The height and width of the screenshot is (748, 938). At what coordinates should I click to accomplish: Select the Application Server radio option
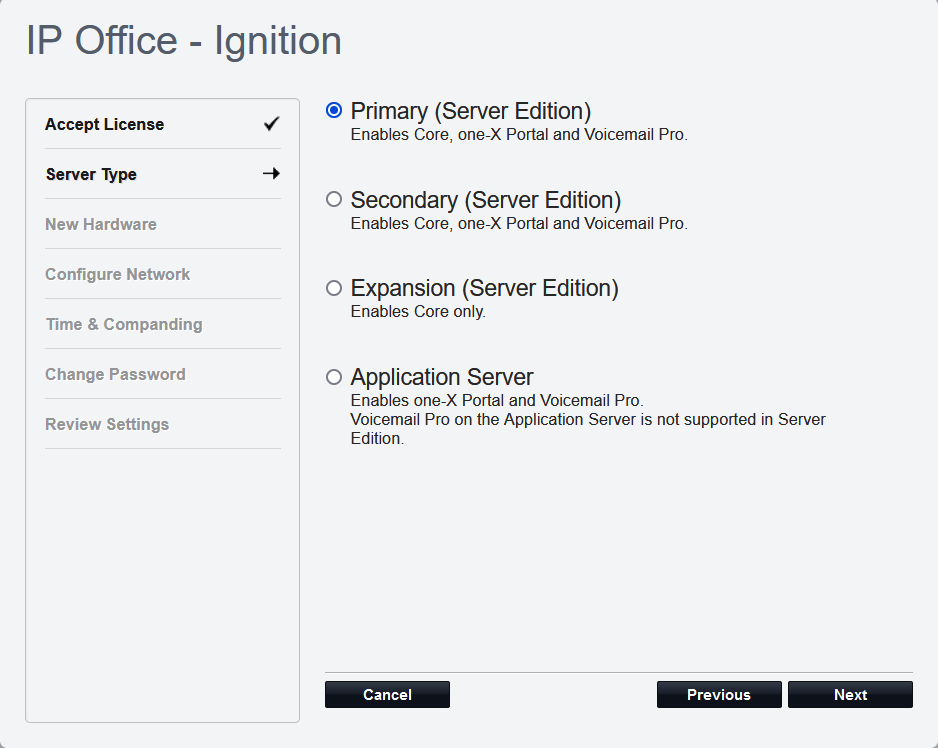(334, 377)
